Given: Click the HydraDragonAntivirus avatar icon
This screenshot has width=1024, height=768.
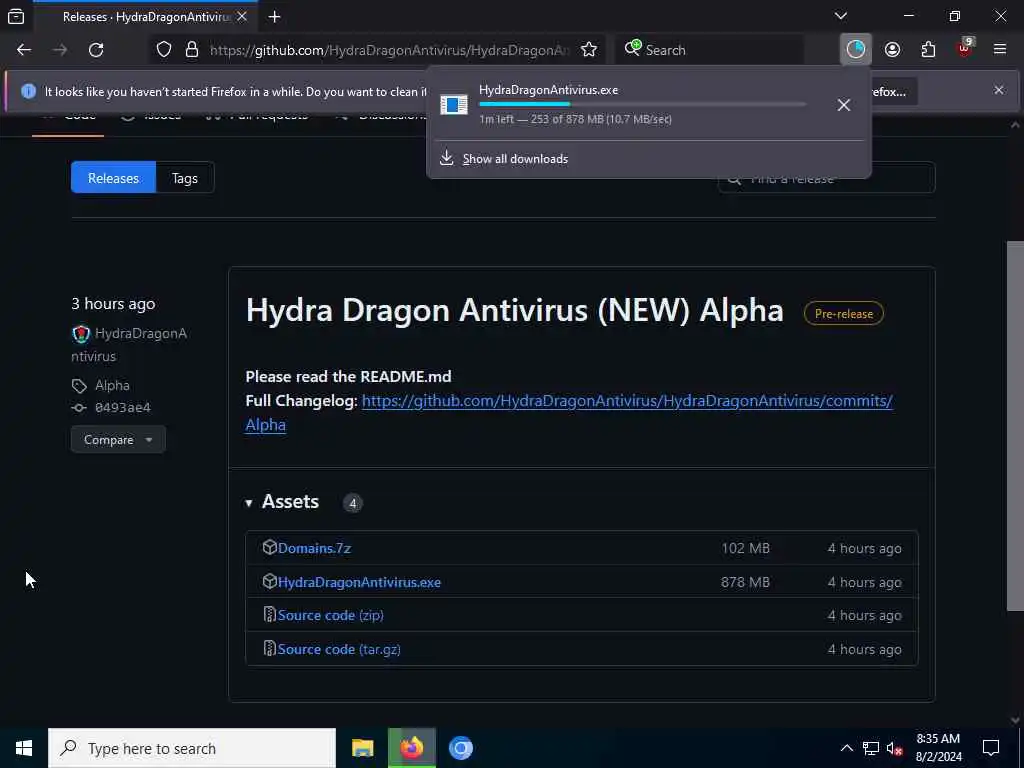Looking at the screenshot, I should point(81,334).
